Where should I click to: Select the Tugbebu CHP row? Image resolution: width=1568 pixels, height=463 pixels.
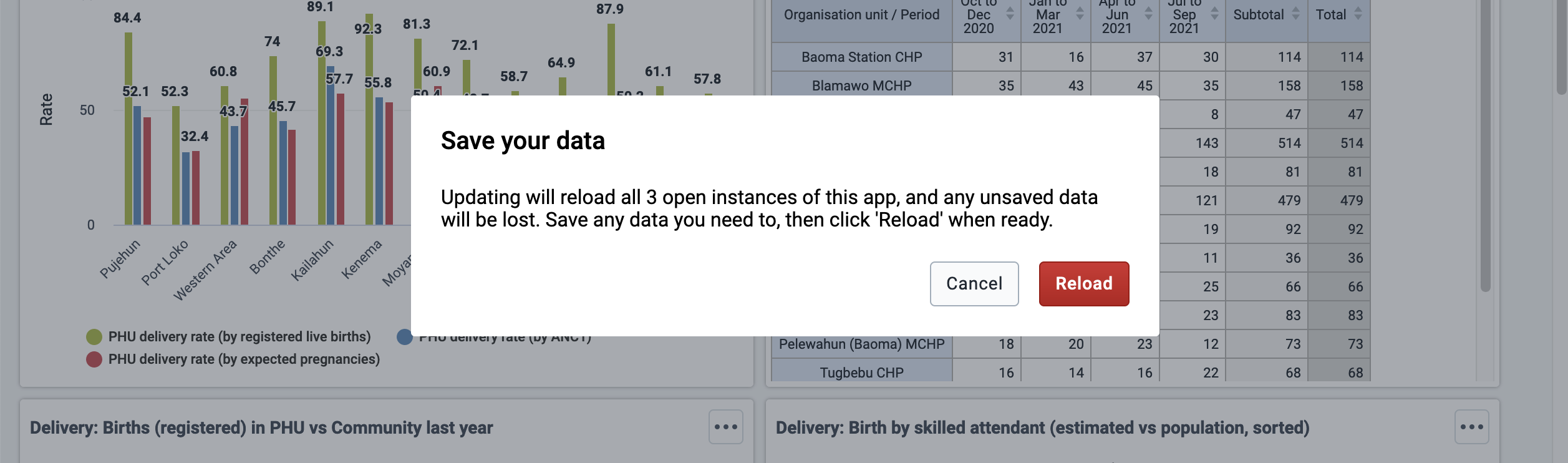[x=861, y=373]
